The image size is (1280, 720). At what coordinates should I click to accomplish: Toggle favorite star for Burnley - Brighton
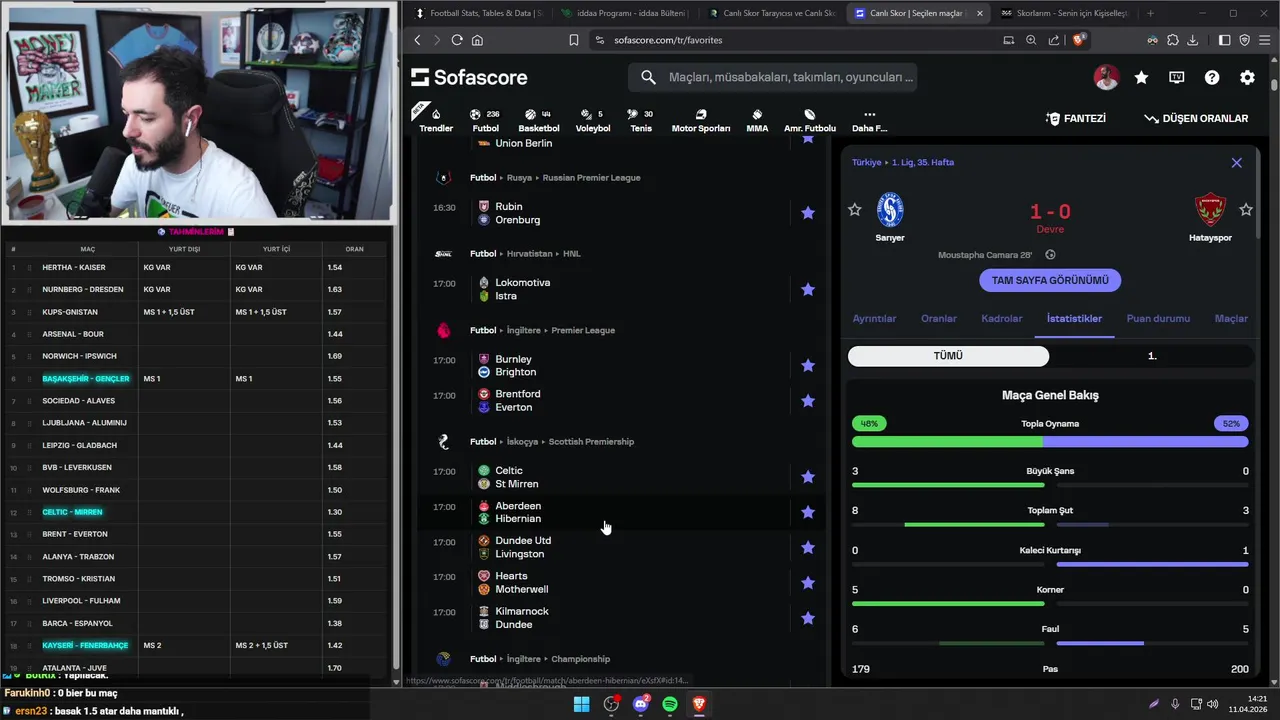point(808,365)
